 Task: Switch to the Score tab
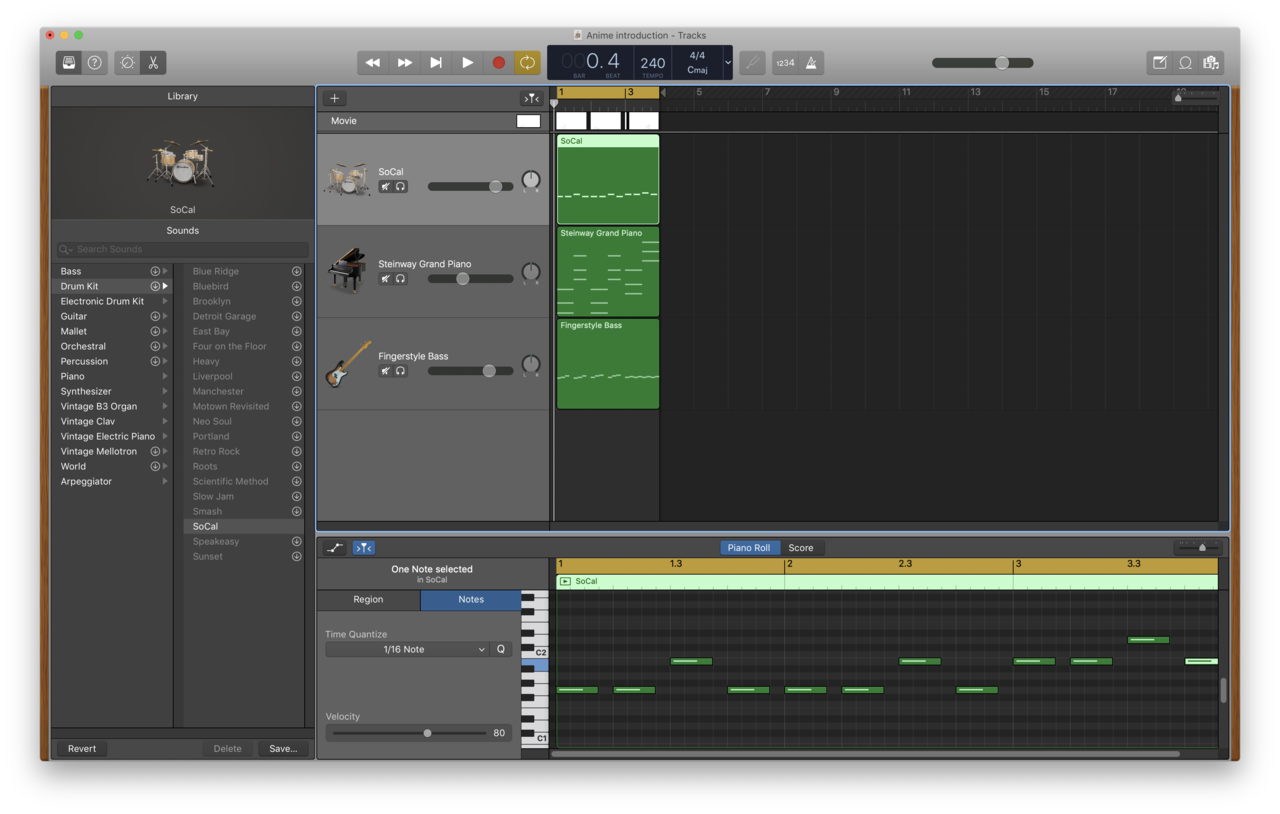[801, 548]
